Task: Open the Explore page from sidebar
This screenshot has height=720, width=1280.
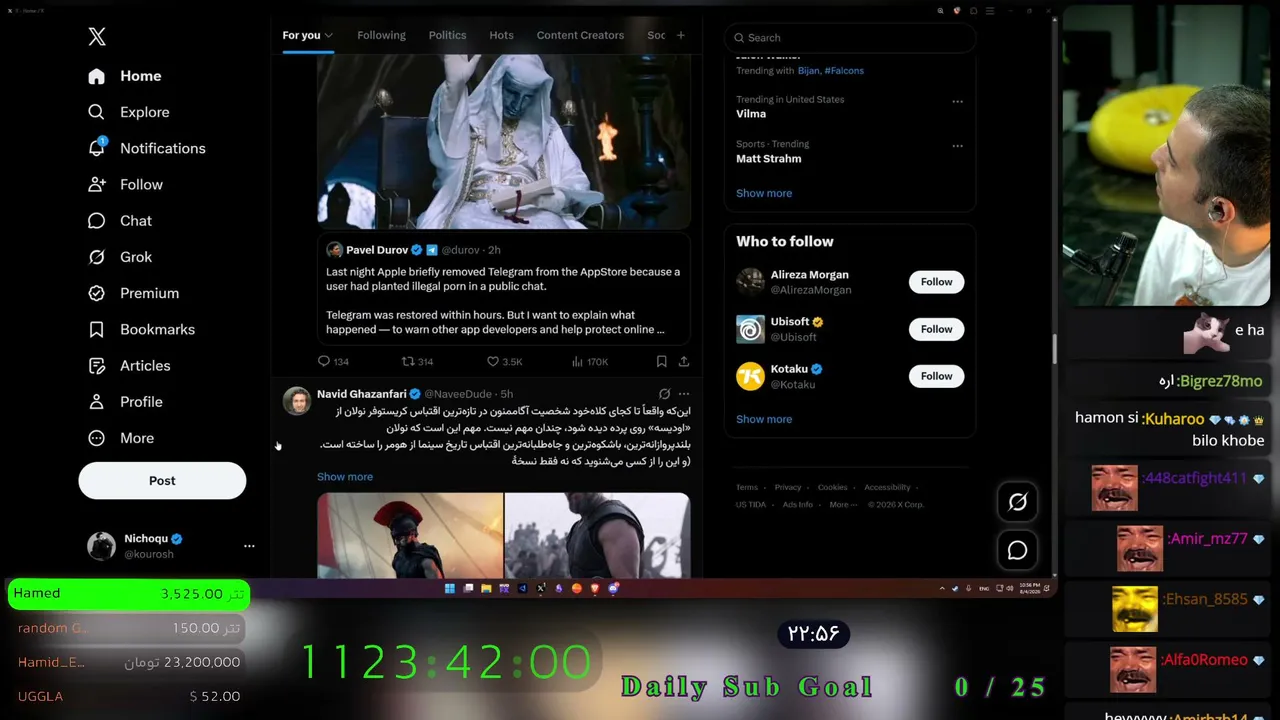Action: coord(129,112)
